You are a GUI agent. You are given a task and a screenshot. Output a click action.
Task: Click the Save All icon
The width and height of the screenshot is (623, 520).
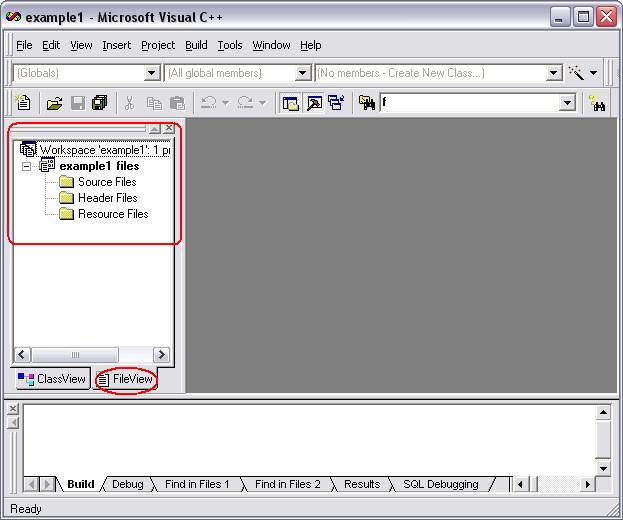pyautogui.click(x=99, y=103)
